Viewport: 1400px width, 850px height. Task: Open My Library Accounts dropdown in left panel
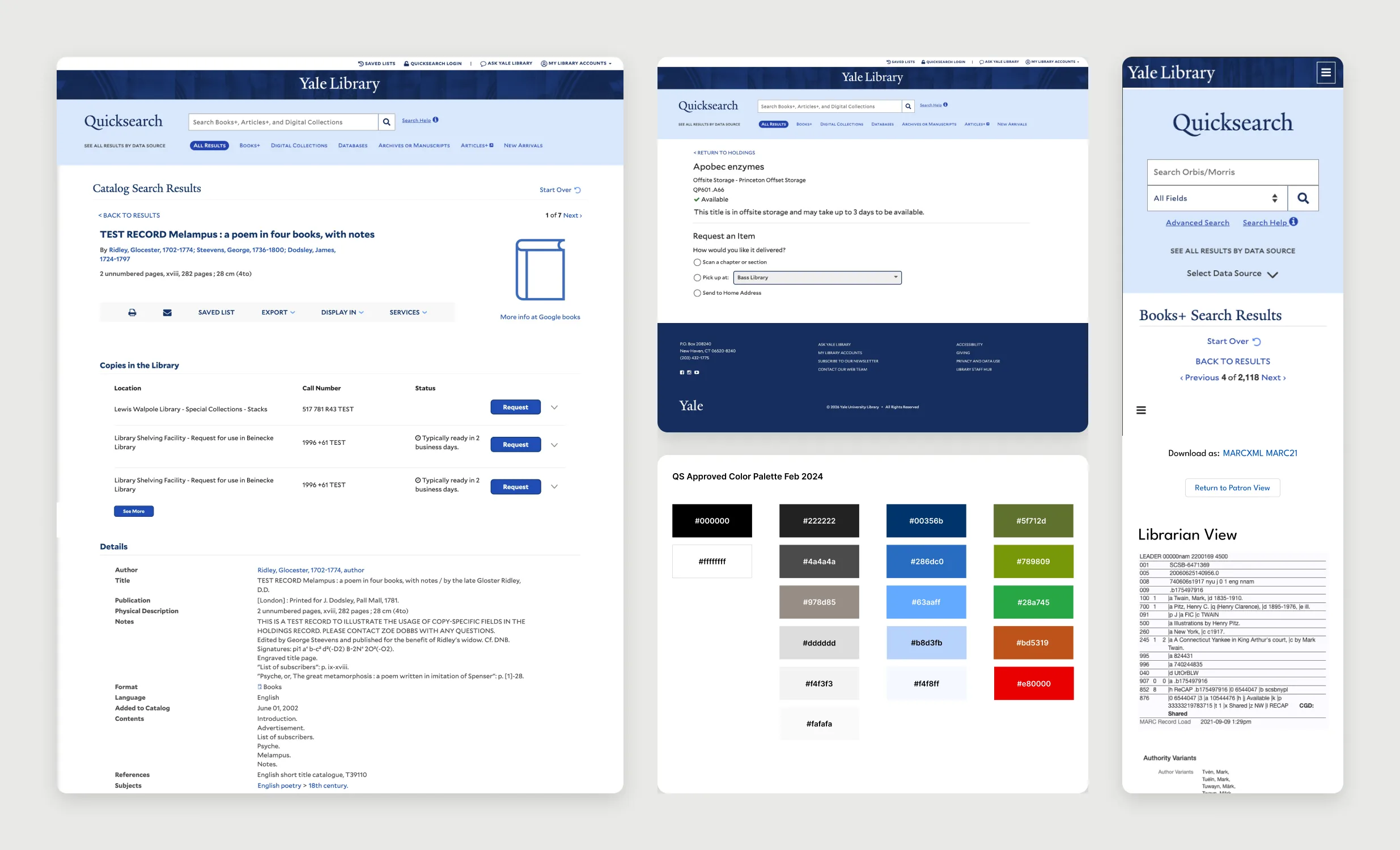point(576,63)
